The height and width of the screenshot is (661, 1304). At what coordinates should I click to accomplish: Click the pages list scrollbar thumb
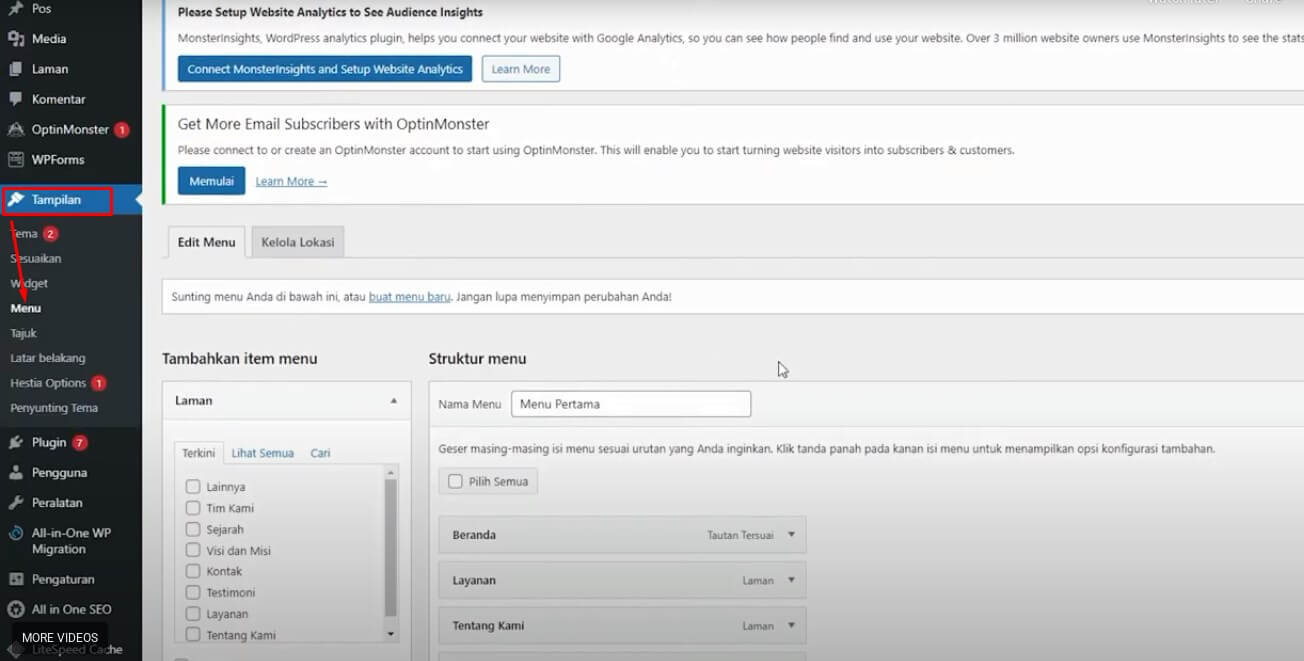point(391,547)
